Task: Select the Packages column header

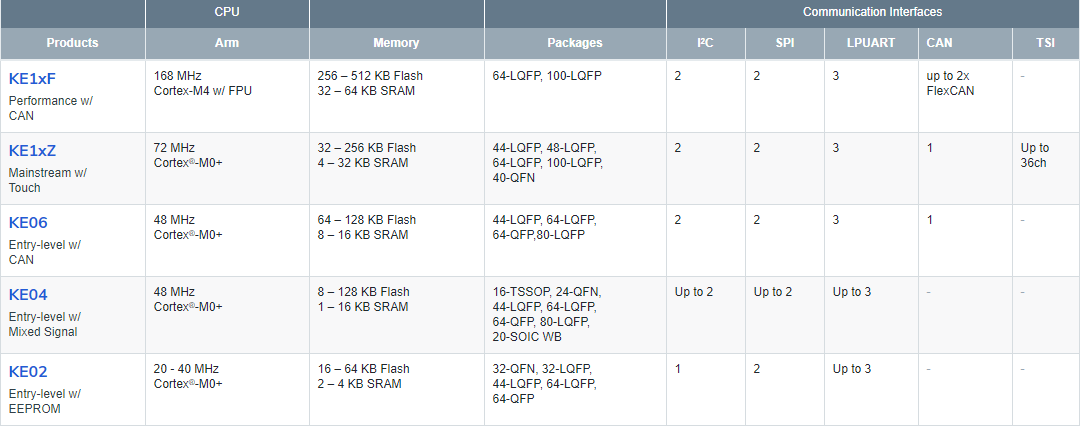Action: tap(575, 43)
